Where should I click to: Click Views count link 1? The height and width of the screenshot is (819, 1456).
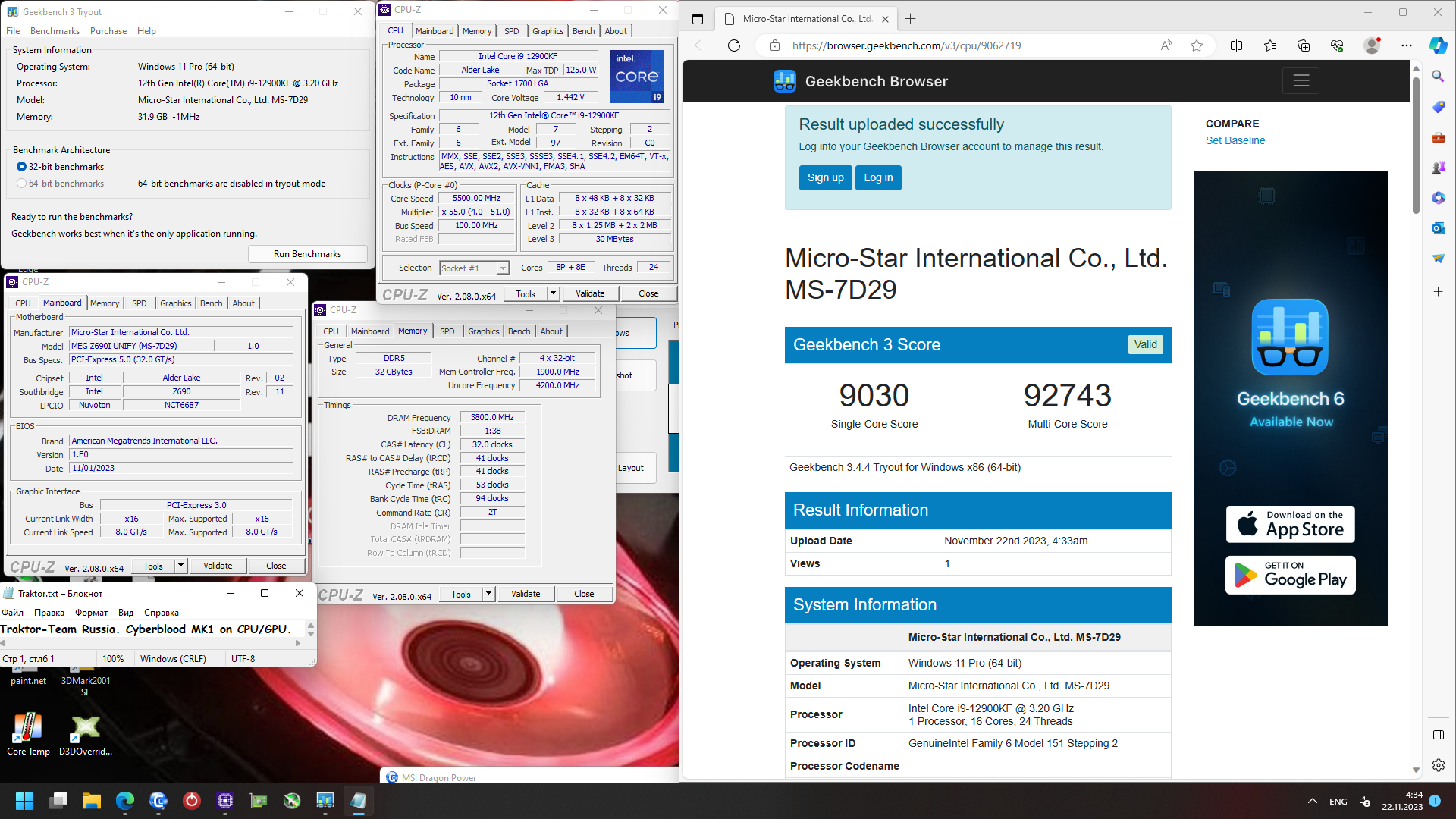click(947, 563)
